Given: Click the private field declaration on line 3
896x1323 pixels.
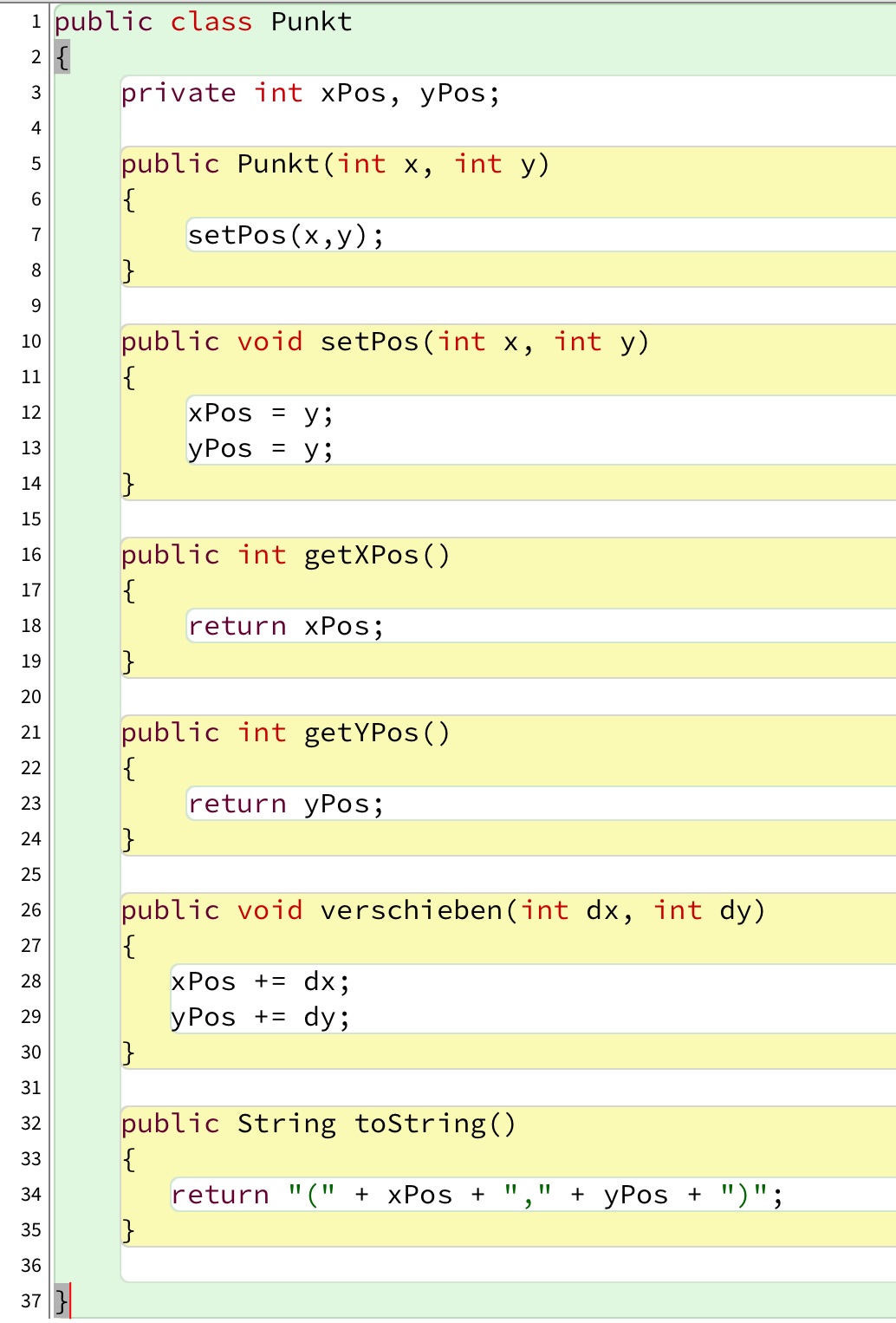Looking at the screenshot, I should pos(310,93).
